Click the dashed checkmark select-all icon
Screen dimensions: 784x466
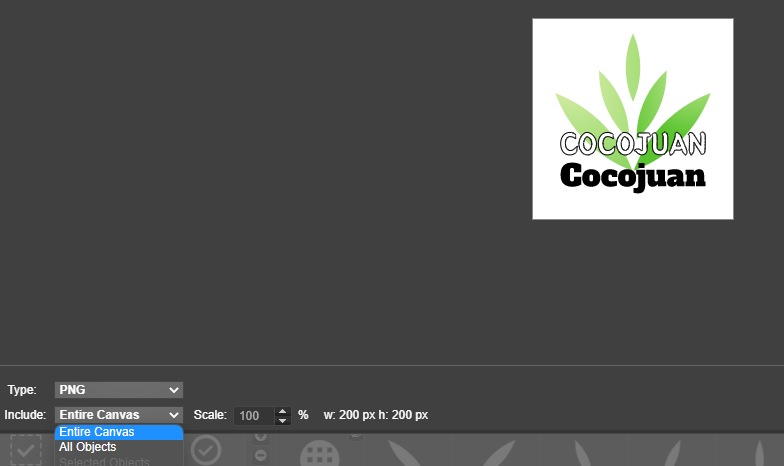tap(26, 450)
